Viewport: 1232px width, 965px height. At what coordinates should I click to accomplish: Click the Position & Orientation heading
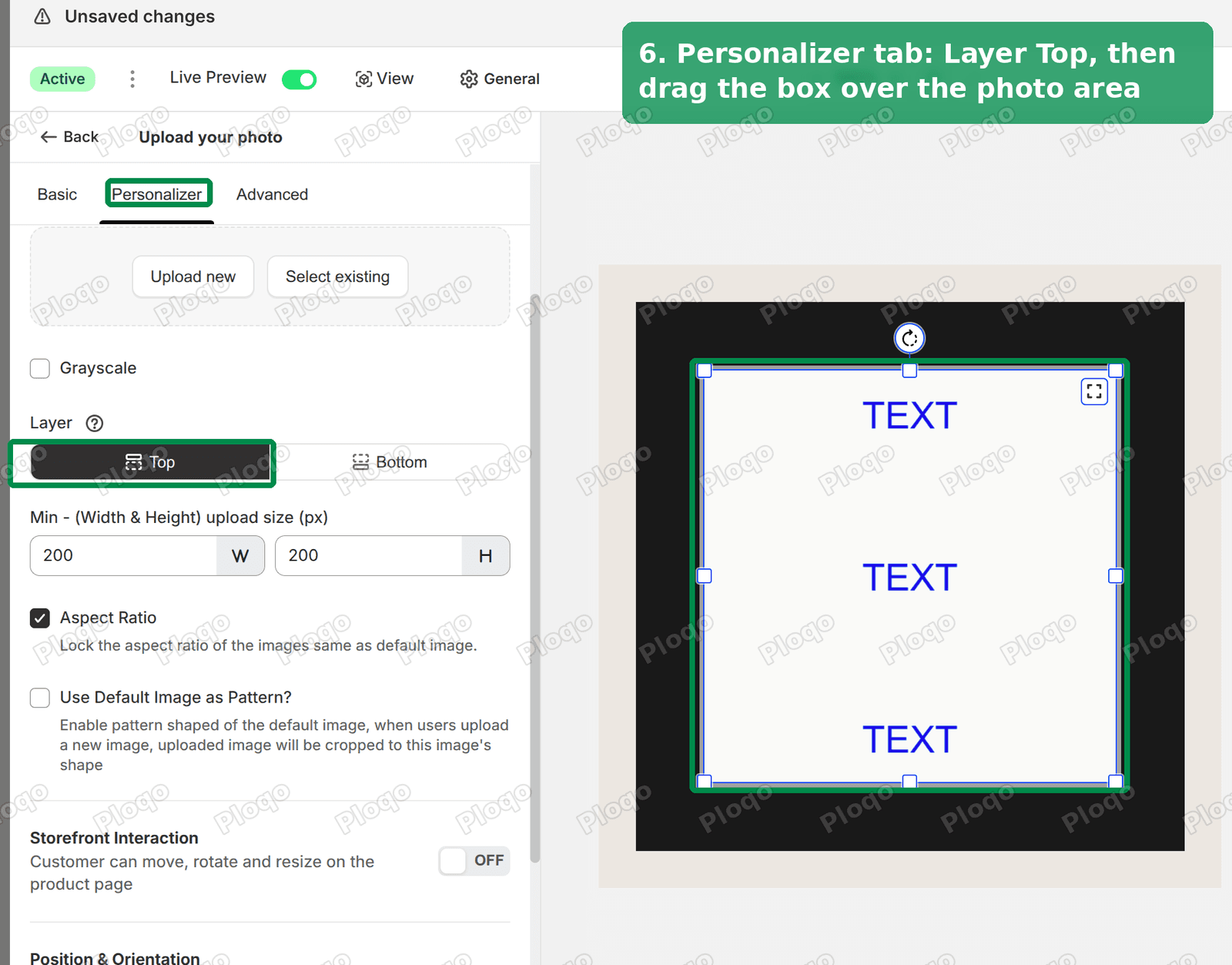(x=115, y=957)
